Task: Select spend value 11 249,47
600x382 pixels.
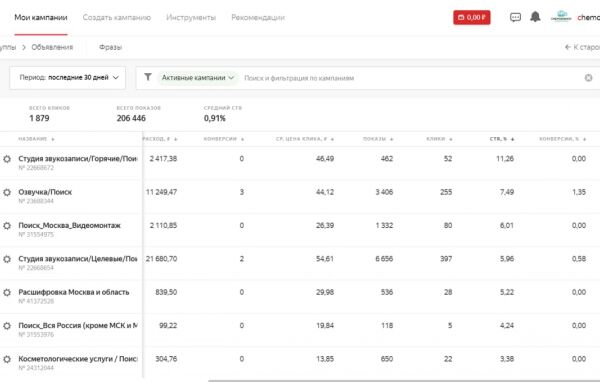Action: pos(161,192)
